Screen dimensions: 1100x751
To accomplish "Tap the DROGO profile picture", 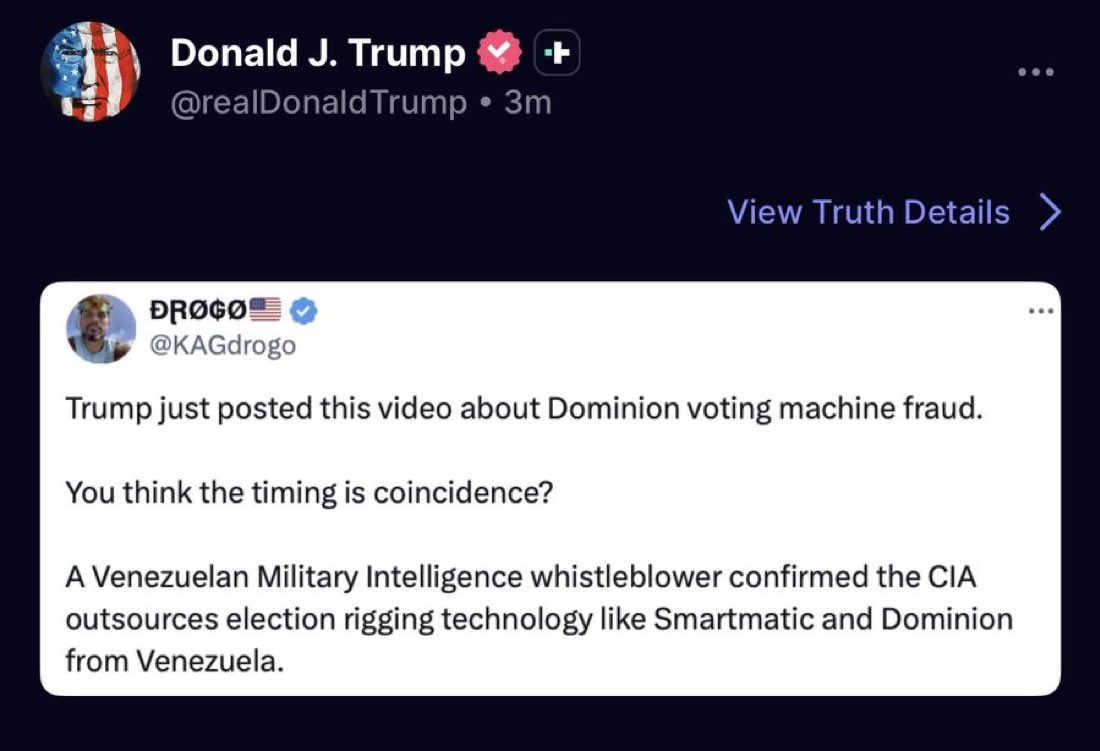I will (x=101, y=328).
